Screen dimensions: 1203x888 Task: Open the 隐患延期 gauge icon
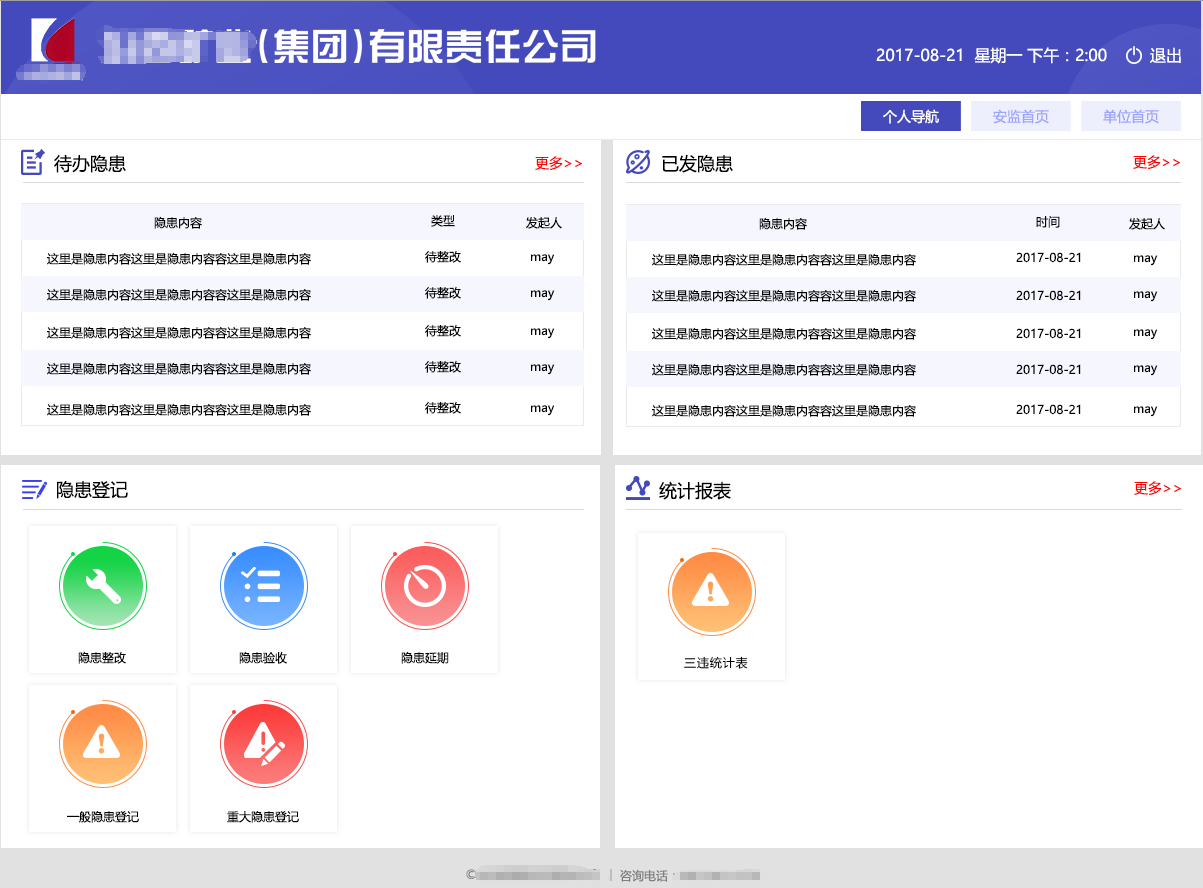point(425,587)
